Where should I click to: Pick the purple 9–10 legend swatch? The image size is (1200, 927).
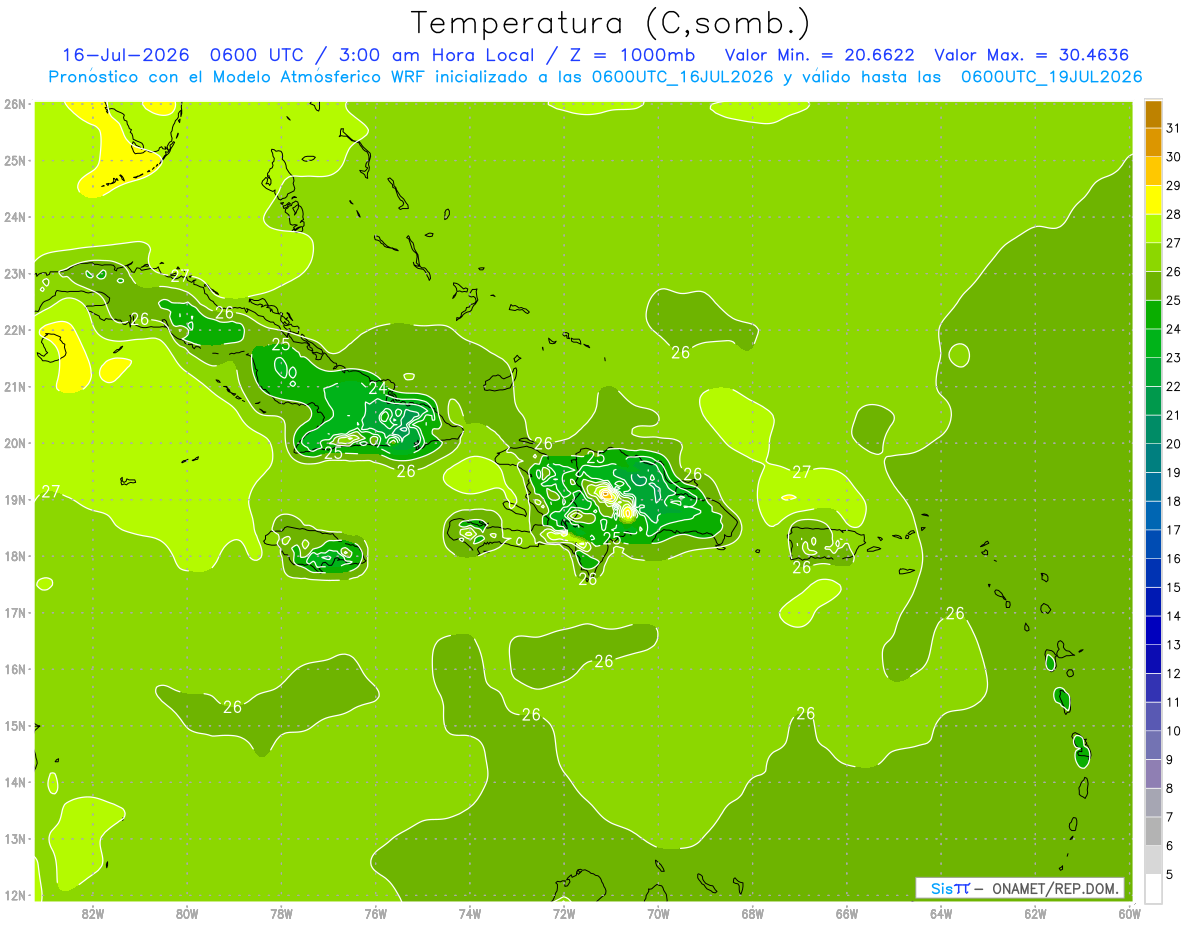1153,746
